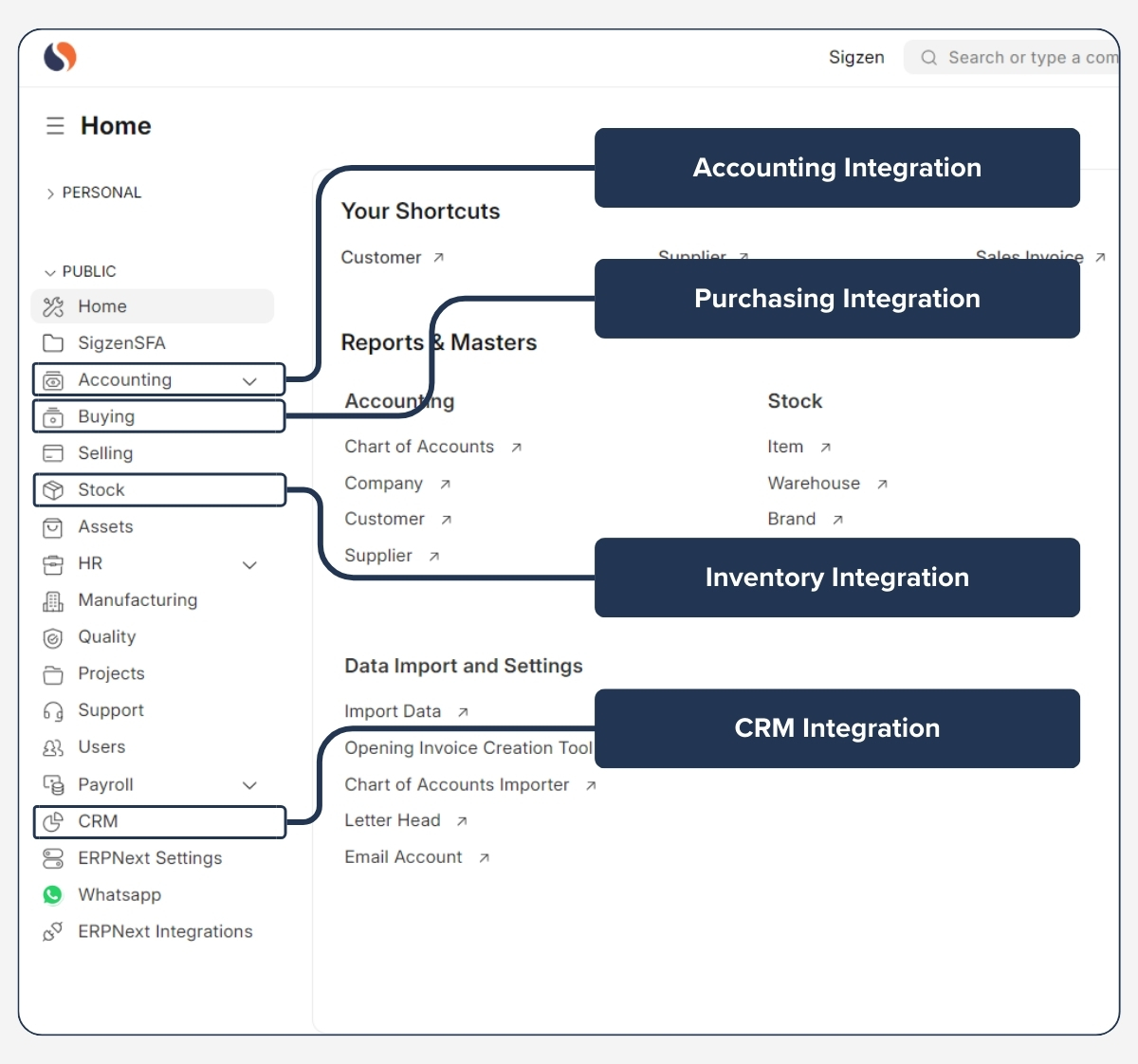
Task: Select the Buying module icon
Action: pyautogui.click(x=54, y=416)
